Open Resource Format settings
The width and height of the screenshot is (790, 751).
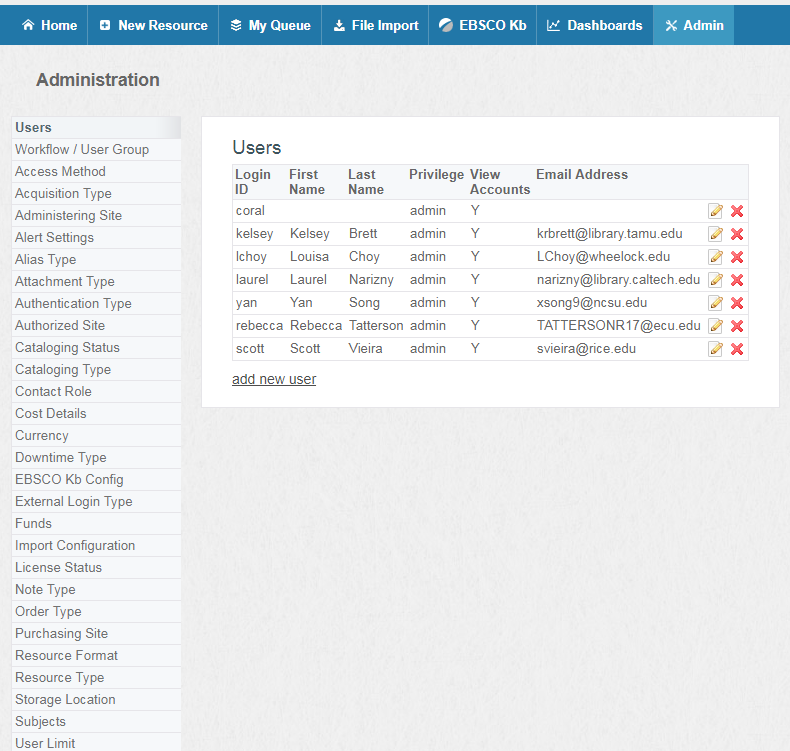tap(96, 655)
